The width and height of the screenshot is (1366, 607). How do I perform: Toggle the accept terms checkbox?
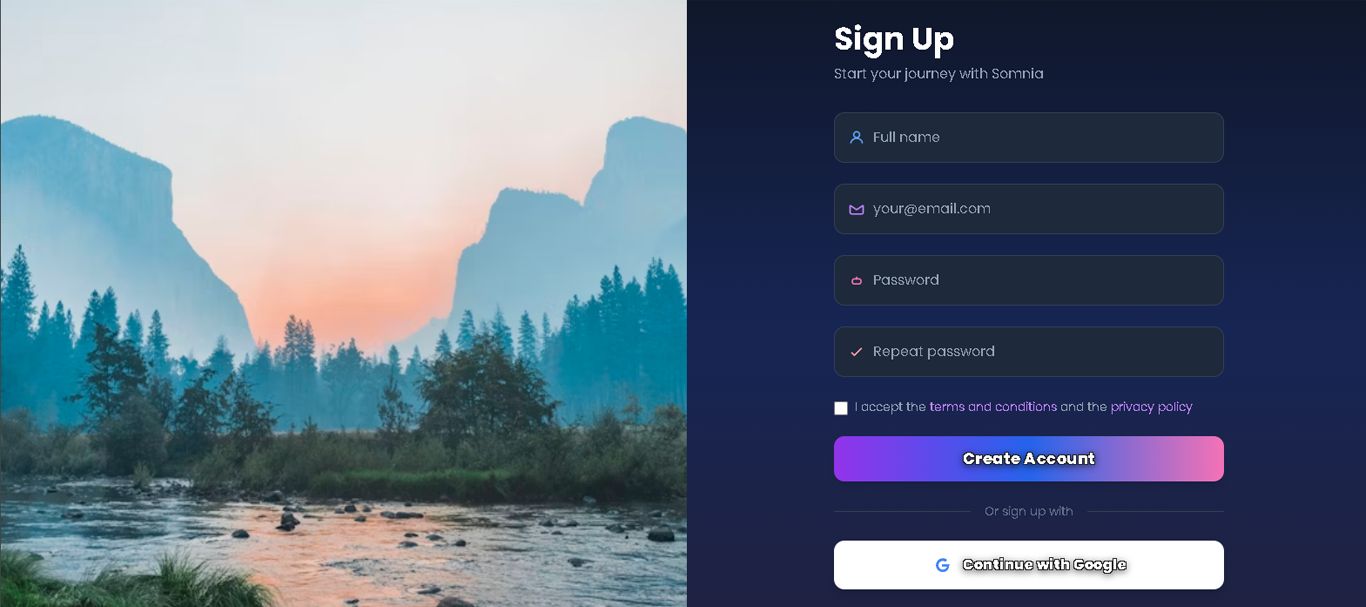(x=841, y=408)
